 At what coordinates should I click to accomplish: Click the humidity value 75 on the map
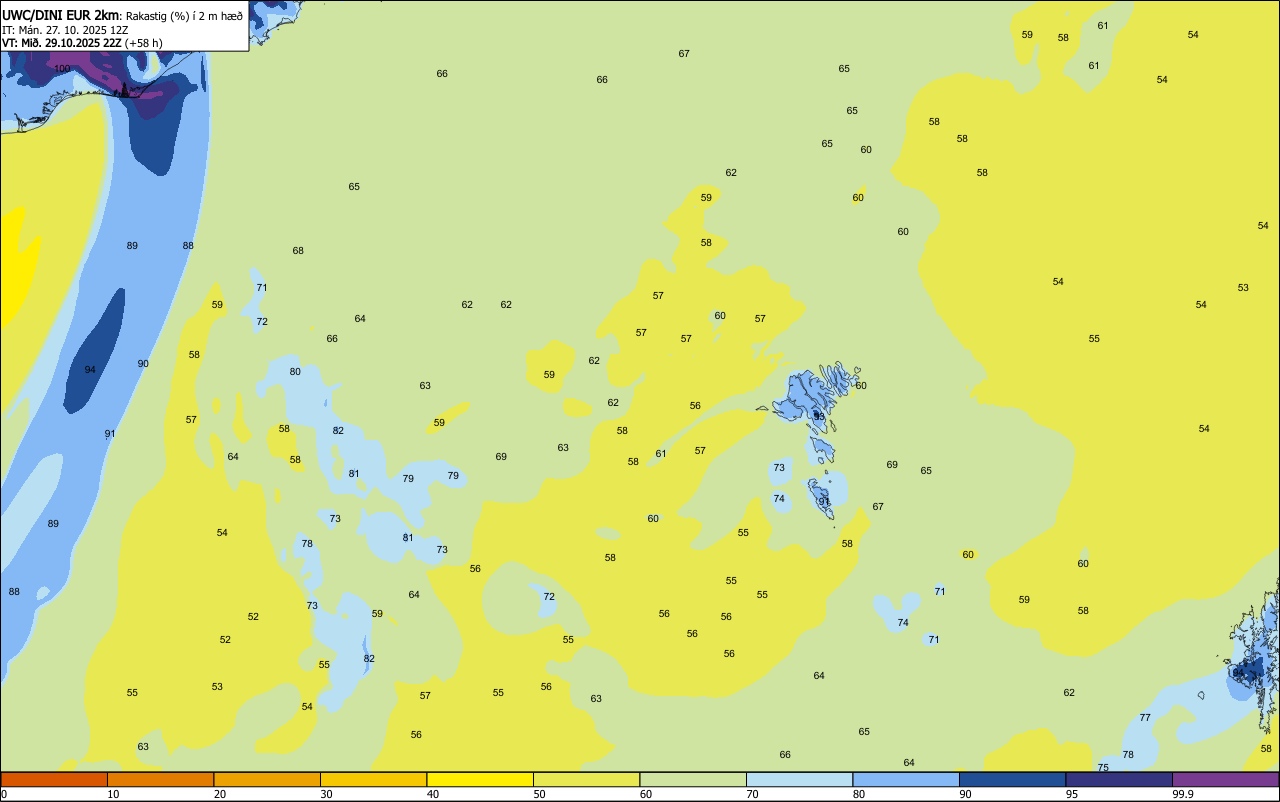coord(1103,768)
